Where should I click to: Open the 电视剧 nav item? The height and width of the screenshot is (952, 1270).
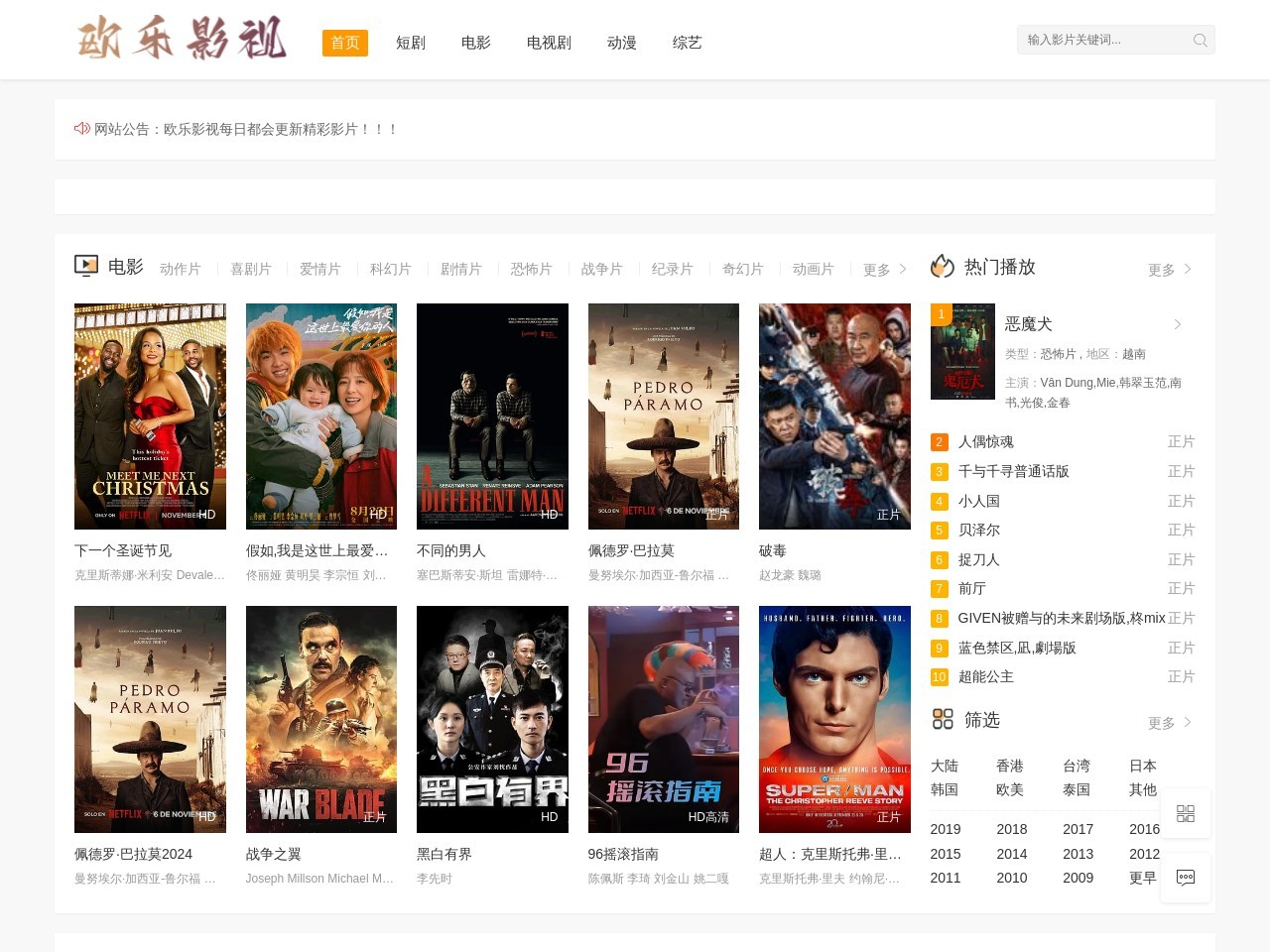[x=549, y=43]
